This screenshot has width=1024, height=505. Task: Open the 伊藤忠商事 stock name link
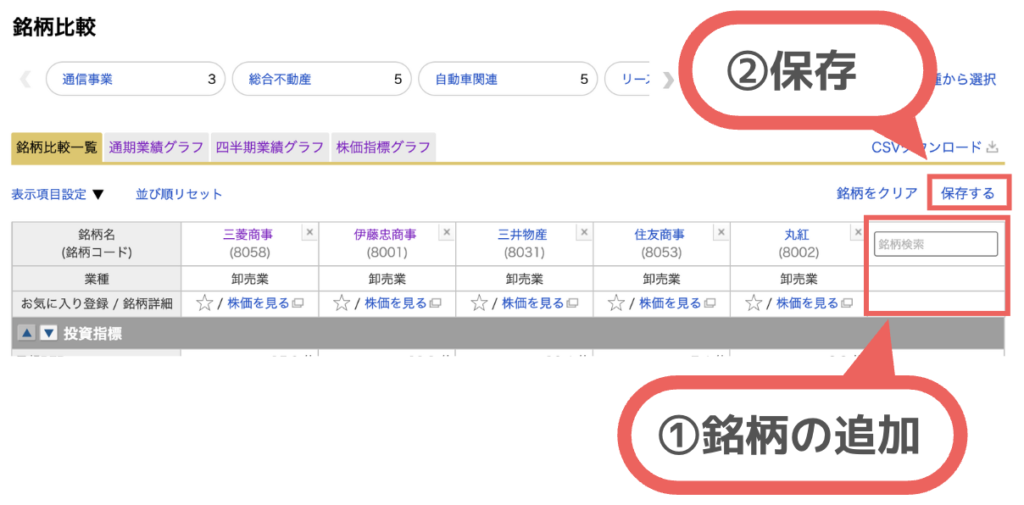pos(385,235)
